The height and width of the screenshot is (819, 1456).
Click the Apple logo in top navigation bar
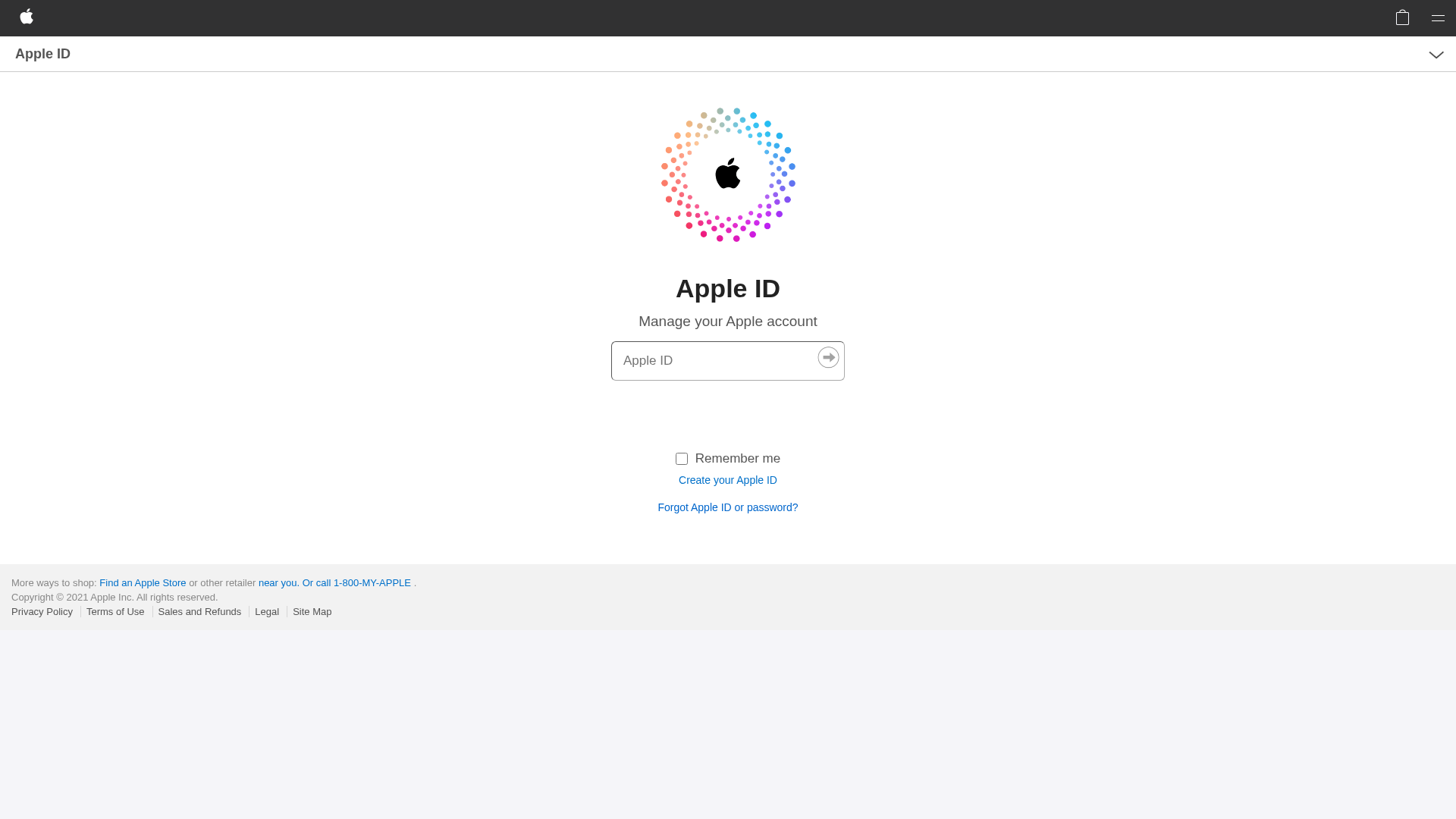27,17
